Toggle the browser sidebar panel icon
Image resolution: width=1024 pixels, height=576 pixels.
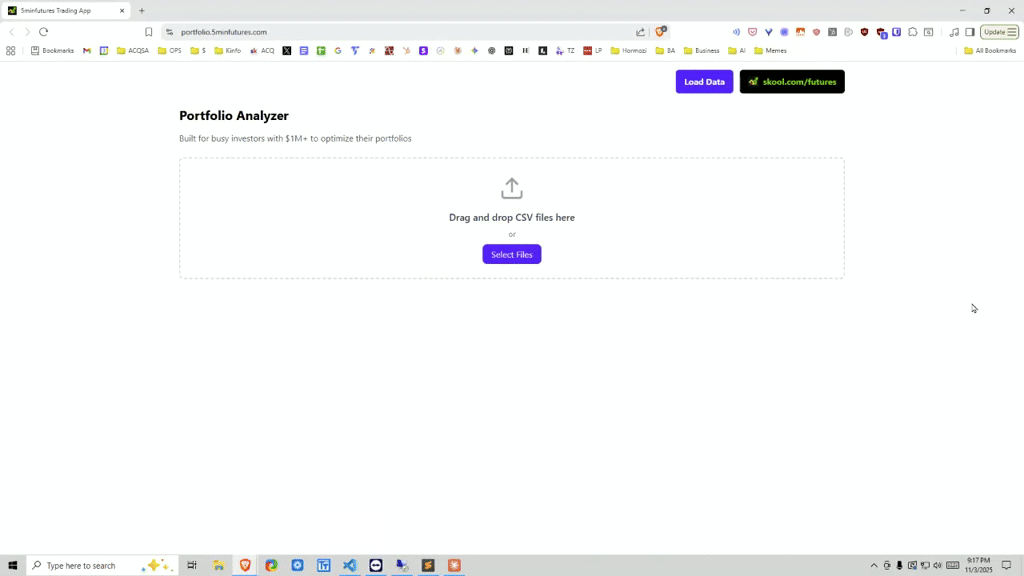[970, 31]
